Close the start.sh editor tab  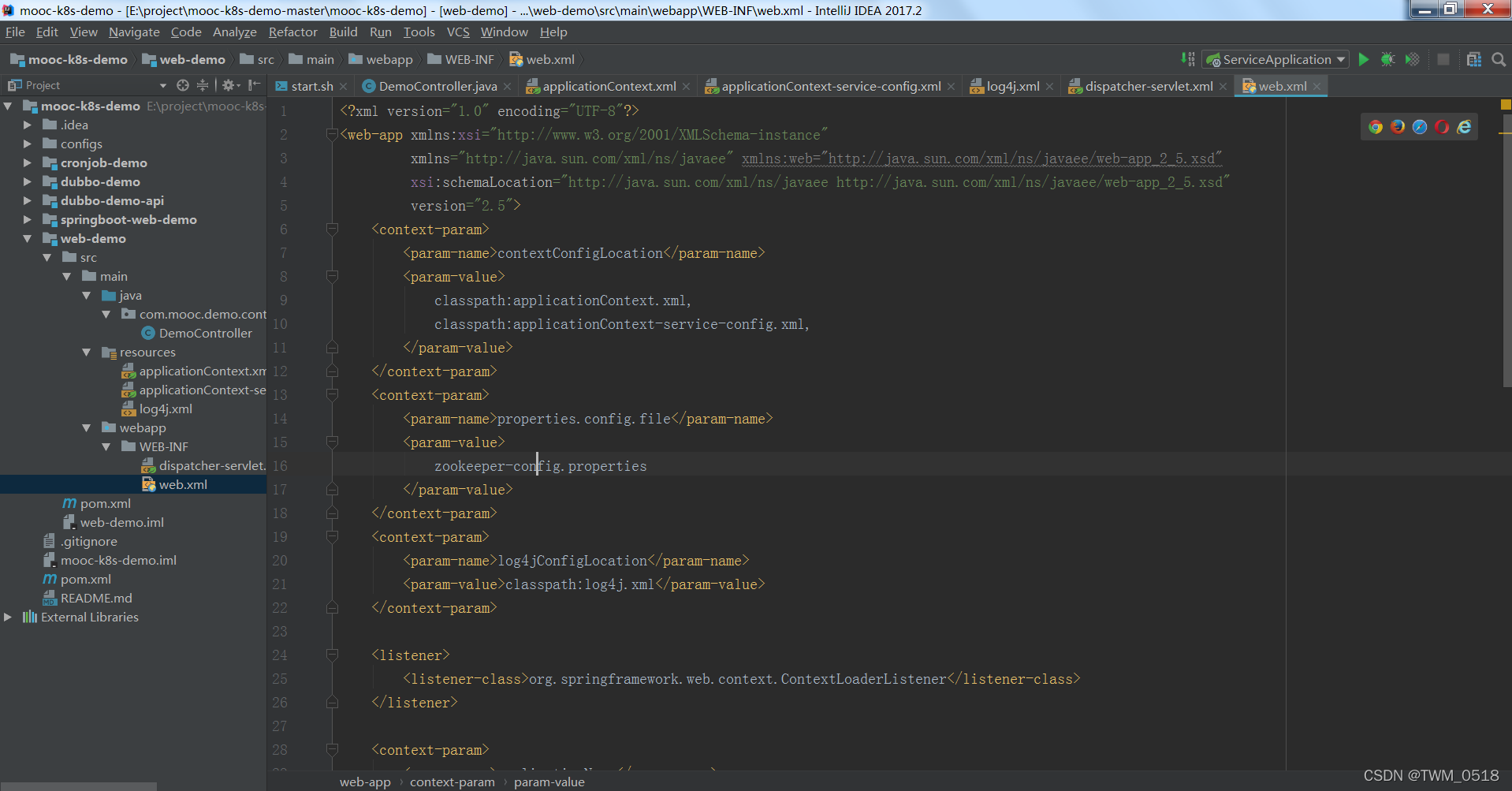(343, 87)
